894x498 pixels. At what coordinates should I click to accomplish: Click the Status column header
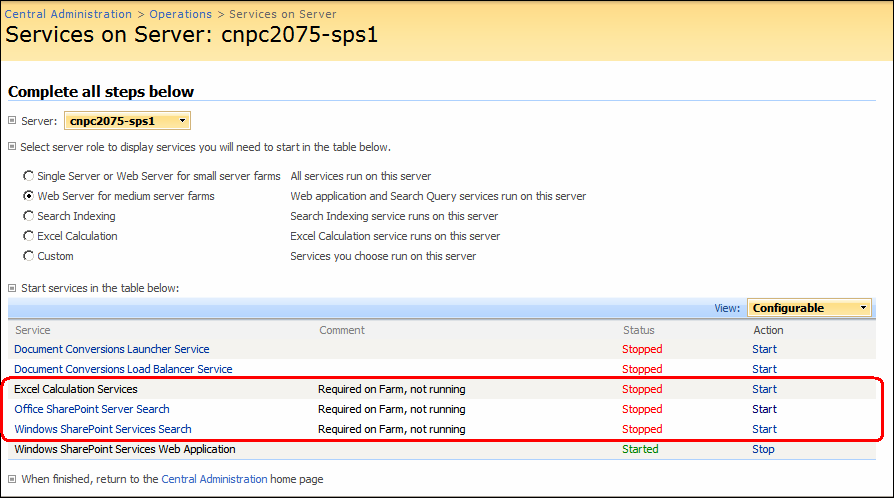(639, 330)
